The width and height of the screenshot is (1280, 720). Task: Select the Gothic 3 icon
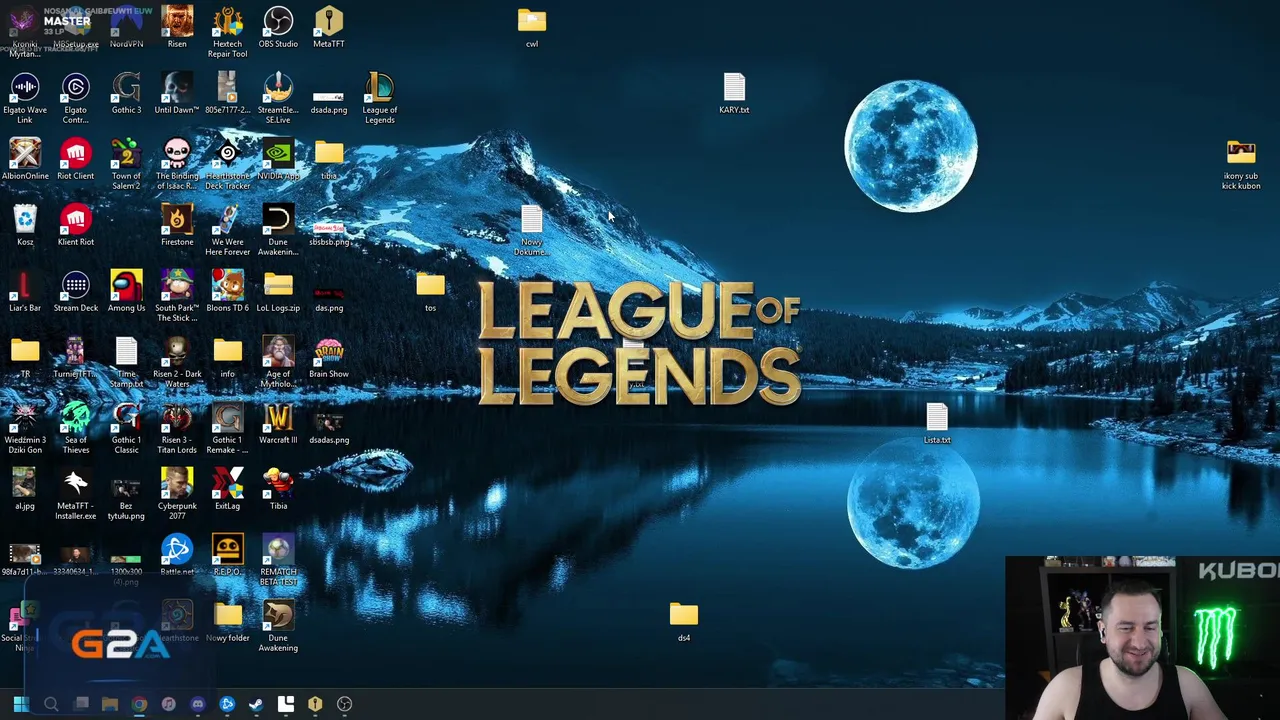point(126,94)
